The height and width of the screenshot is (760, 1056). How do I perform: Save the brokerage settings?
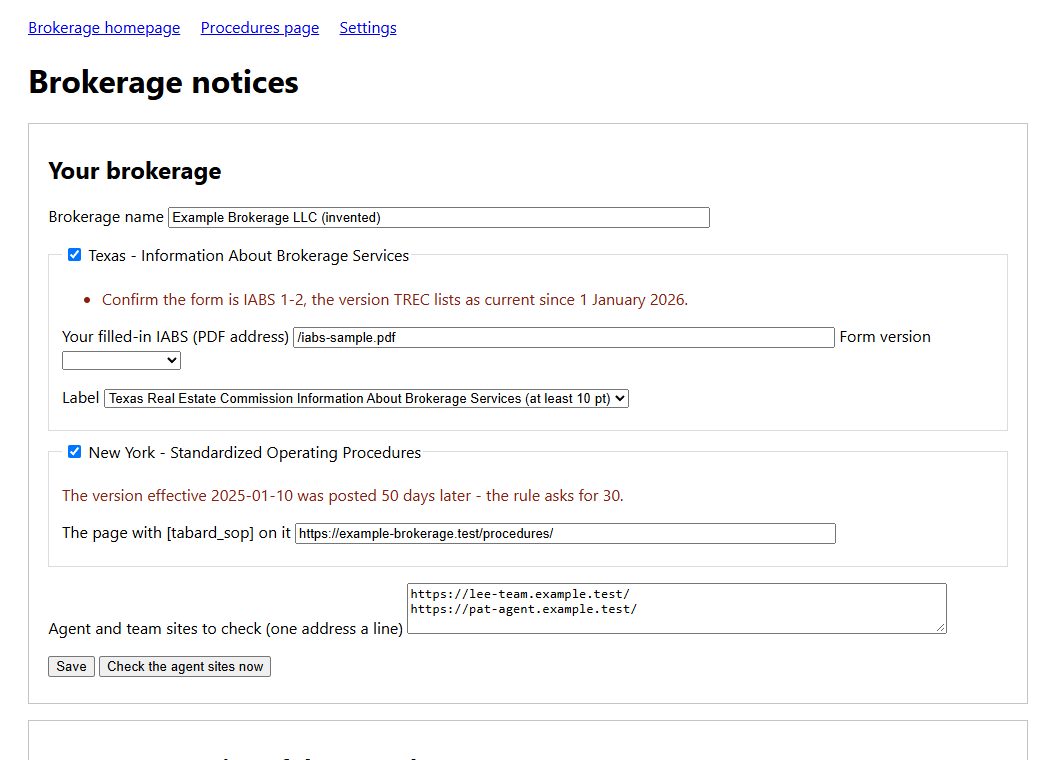coord(71,666)
